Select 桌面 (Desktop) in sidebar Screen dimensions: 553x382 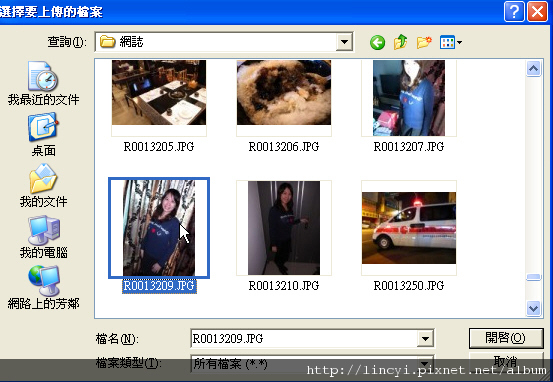click(x=43, y=135)
